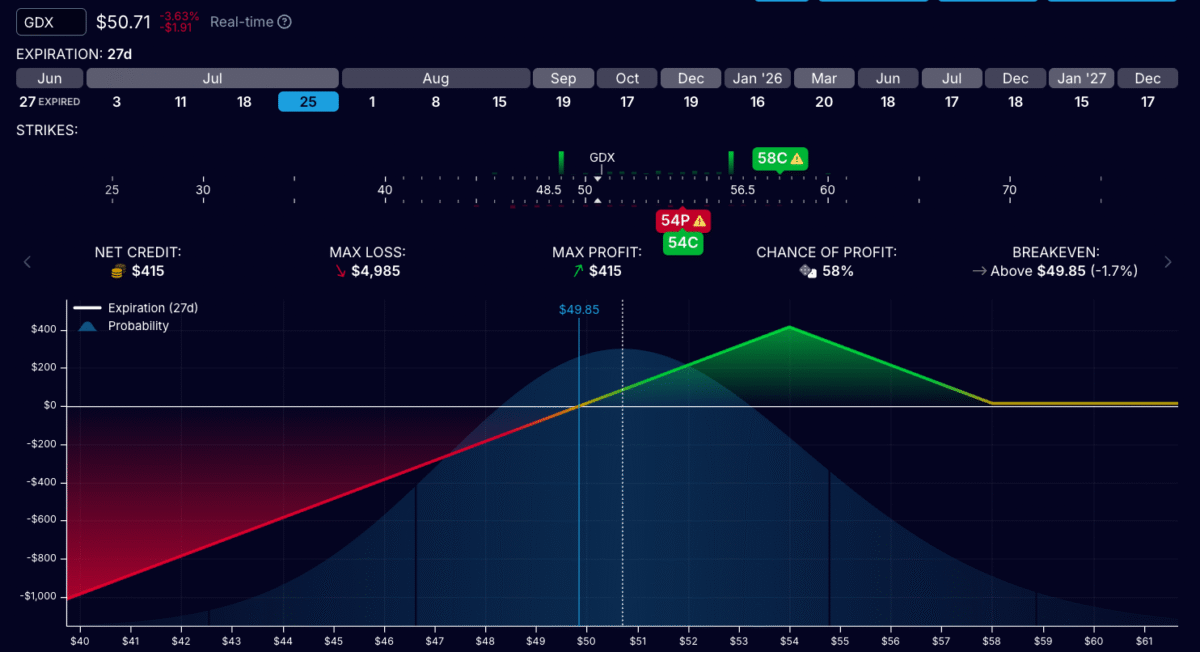Switch to the Aug expiration month tab
This screenshot has height=652, width=1200.
pos(436,78)
